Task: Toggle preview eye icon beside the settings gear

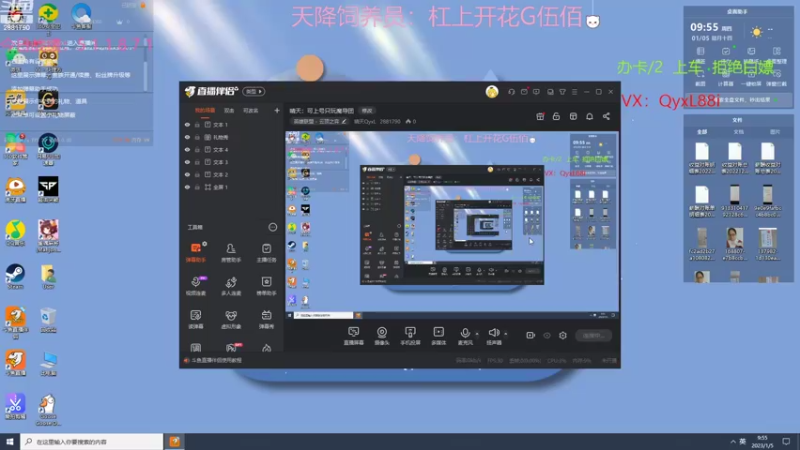Action: point(547,335)
